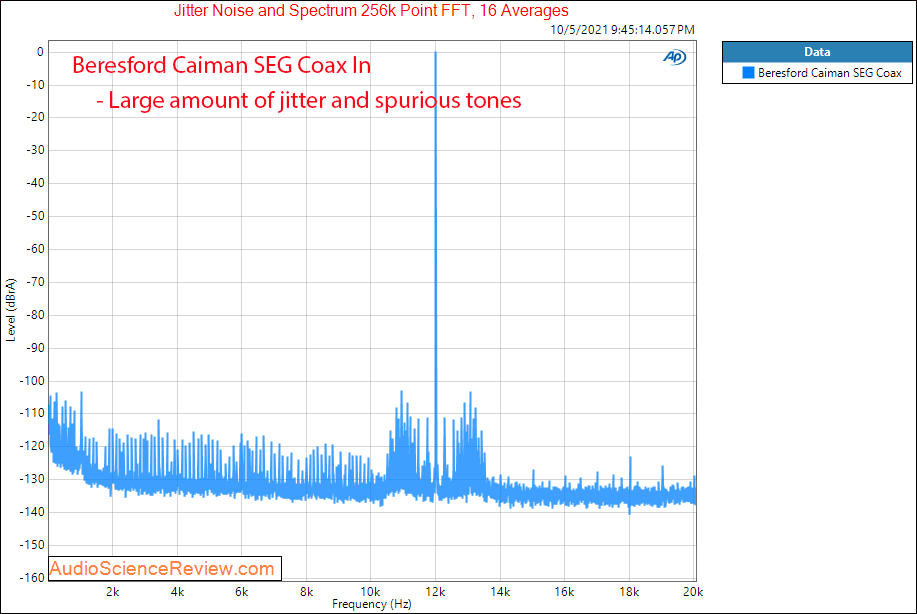The image size is (917, 614).
Task: Click the 12 kHz main tone peak top
Action: coord(435,53)
